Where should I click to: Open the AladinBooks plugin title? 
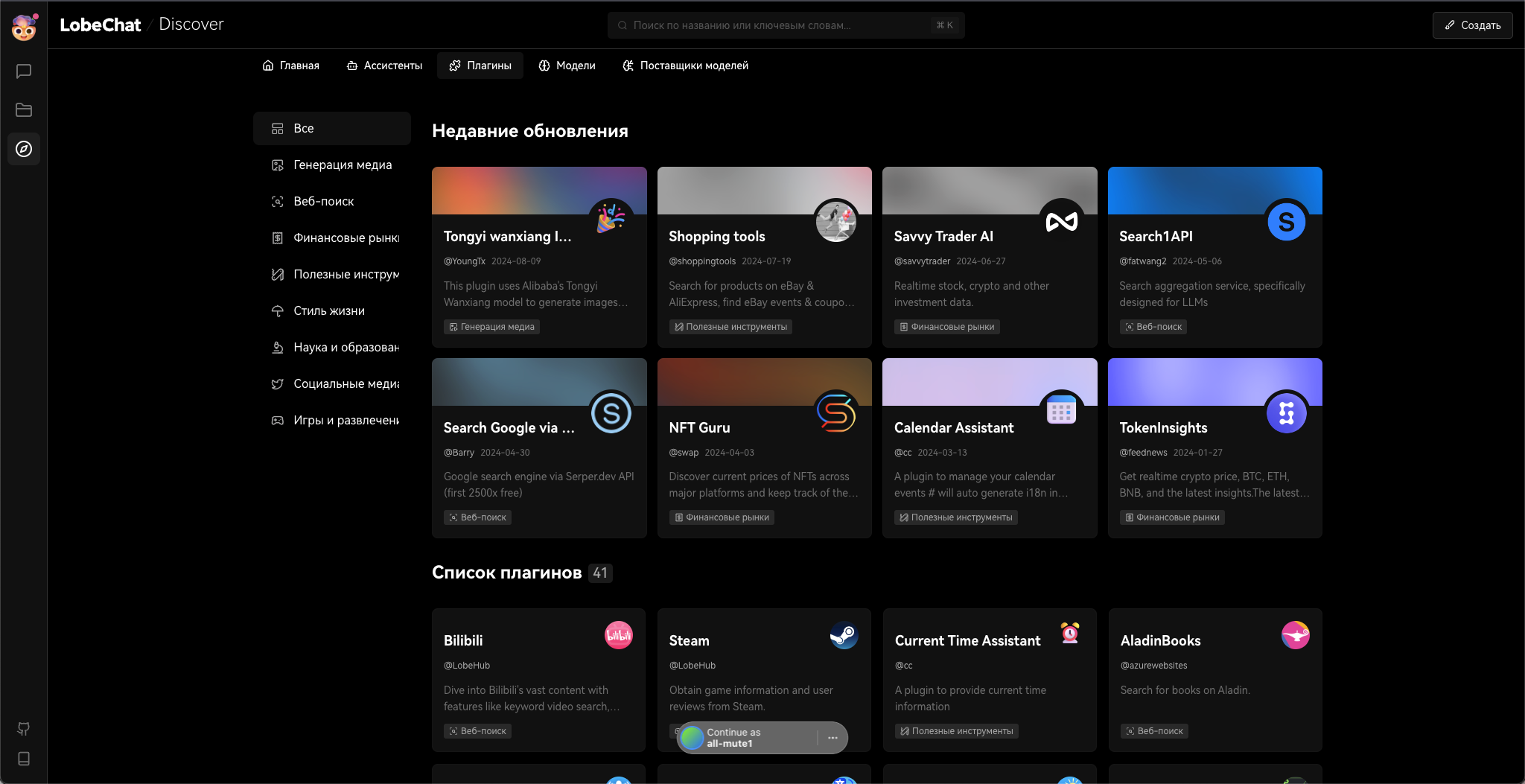click(x=1160, y=640)
